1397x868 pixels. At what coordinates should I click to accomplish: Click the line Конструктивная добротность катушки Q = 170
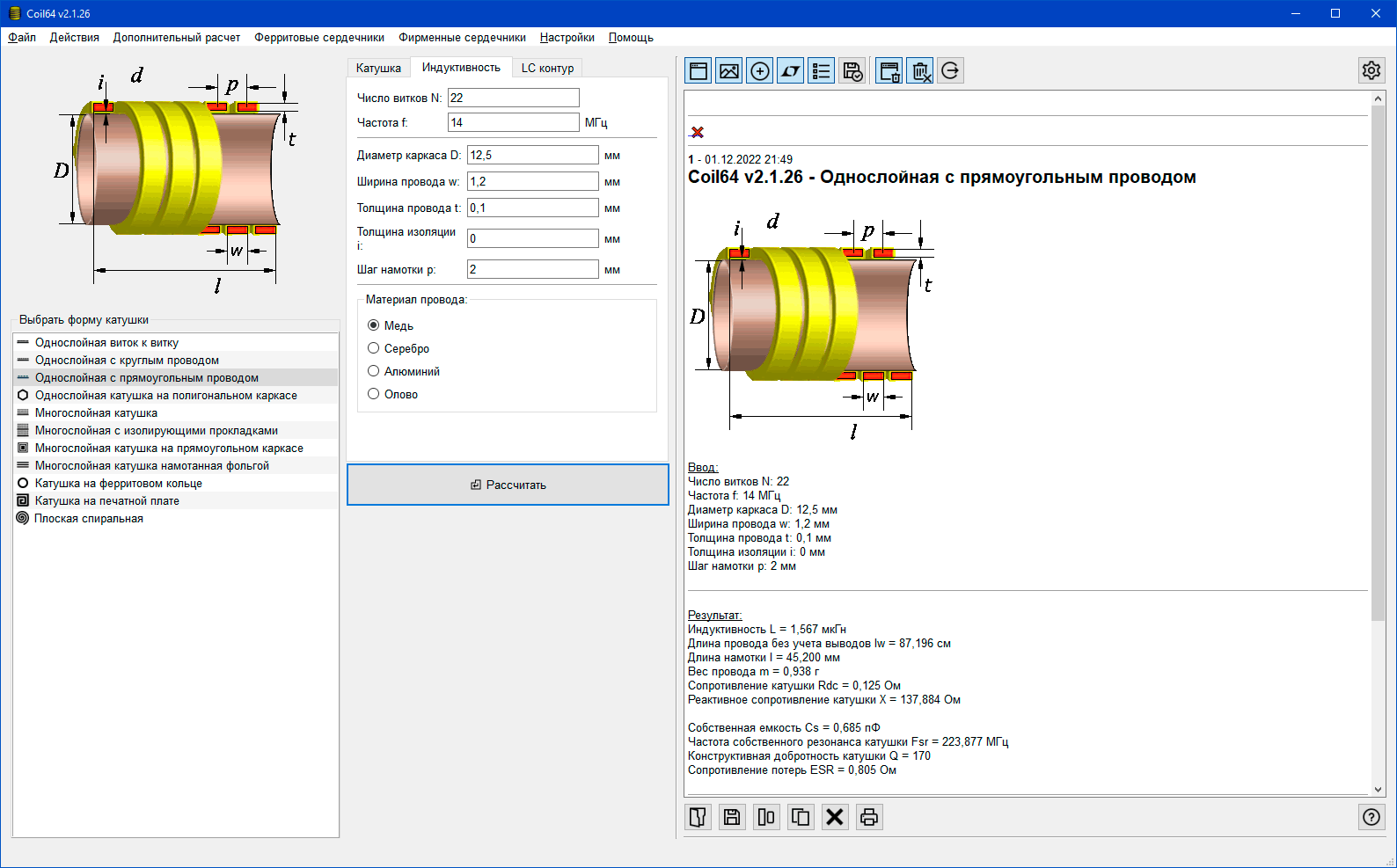tap(809, 755)
